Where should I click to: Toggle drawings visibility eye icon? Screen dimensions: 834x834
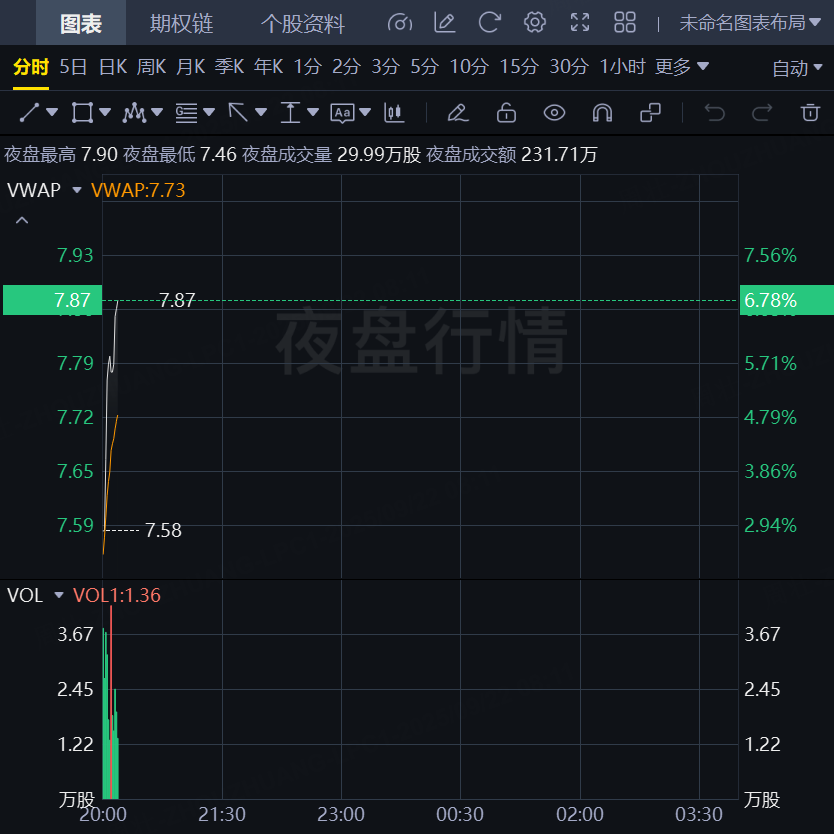[x=554, y=112]
